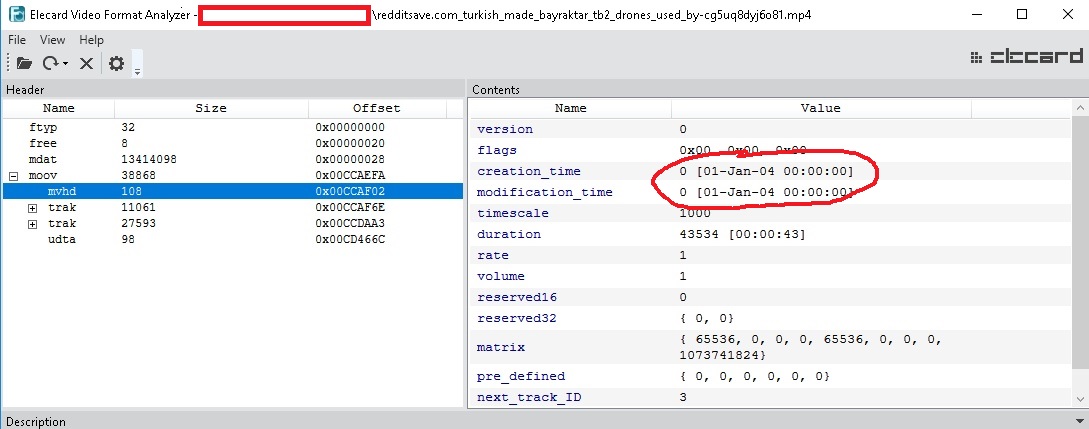Screen dimensions: 1089x429
Task: Select the volume field name
Action: pos(501,276)
